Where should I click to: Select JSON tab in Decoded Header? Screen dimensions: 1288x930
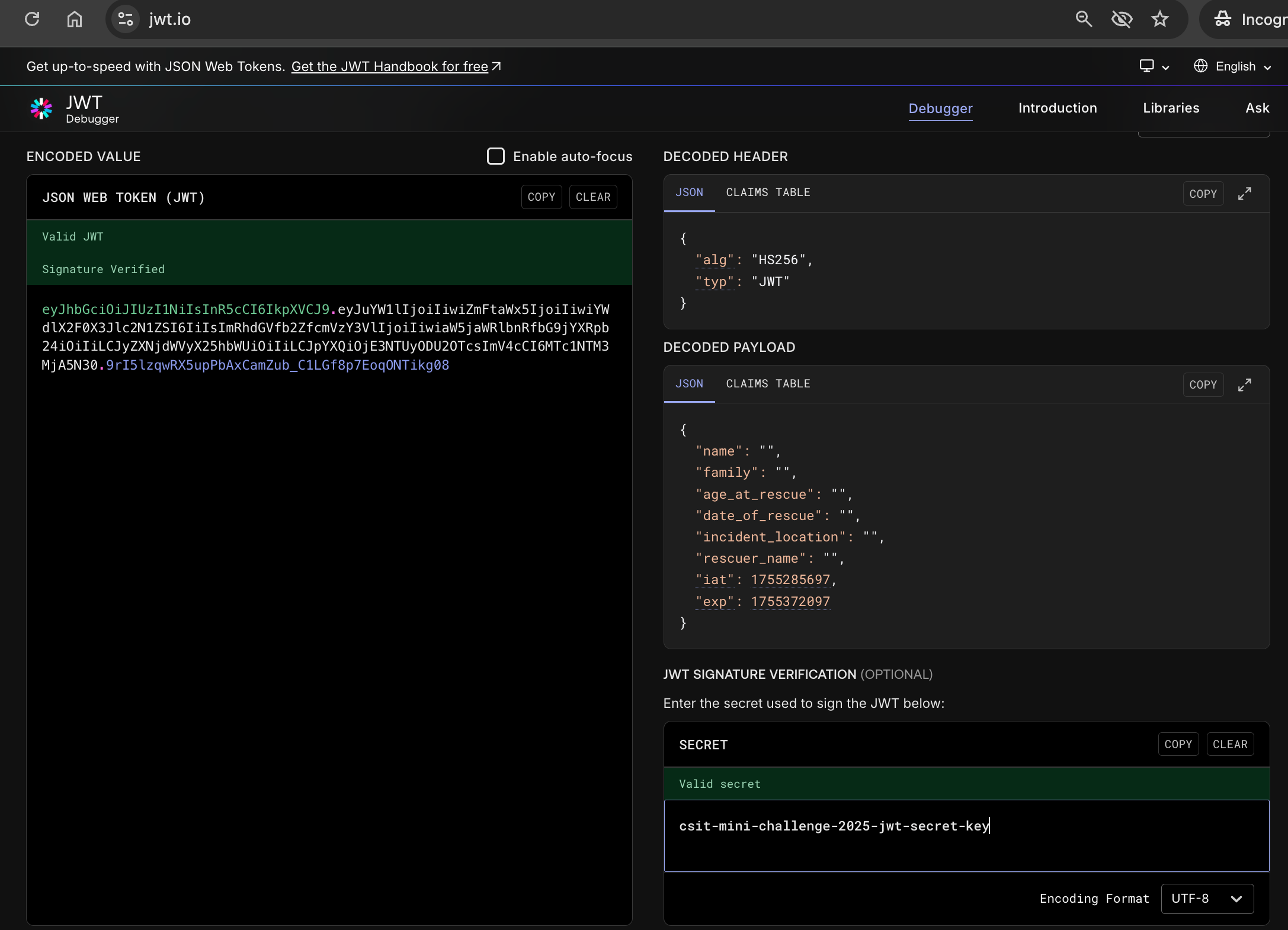tap(689, 193)
